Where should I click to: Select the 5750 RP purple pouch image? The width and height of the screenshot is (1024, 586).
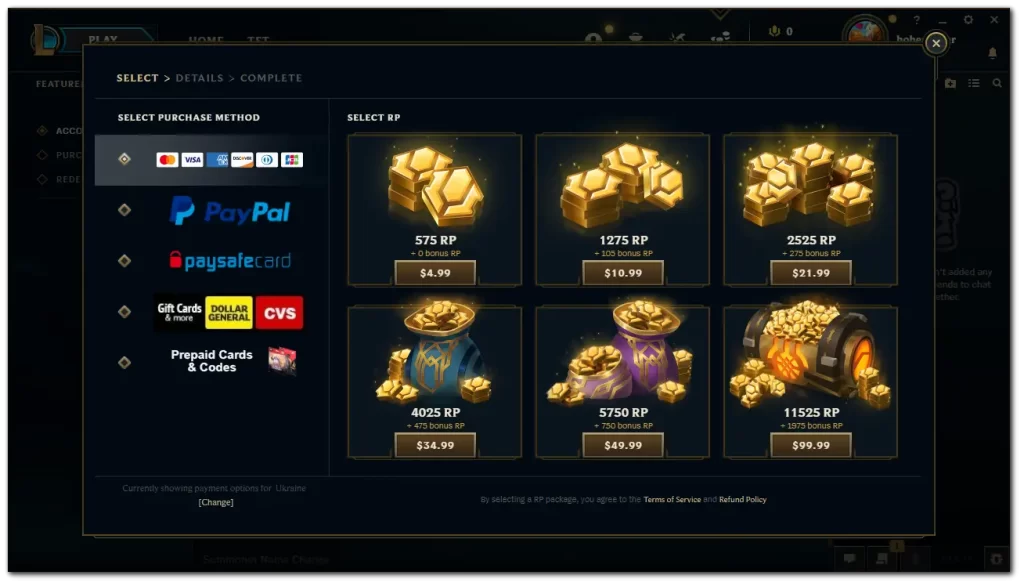(x=622, y=353)
